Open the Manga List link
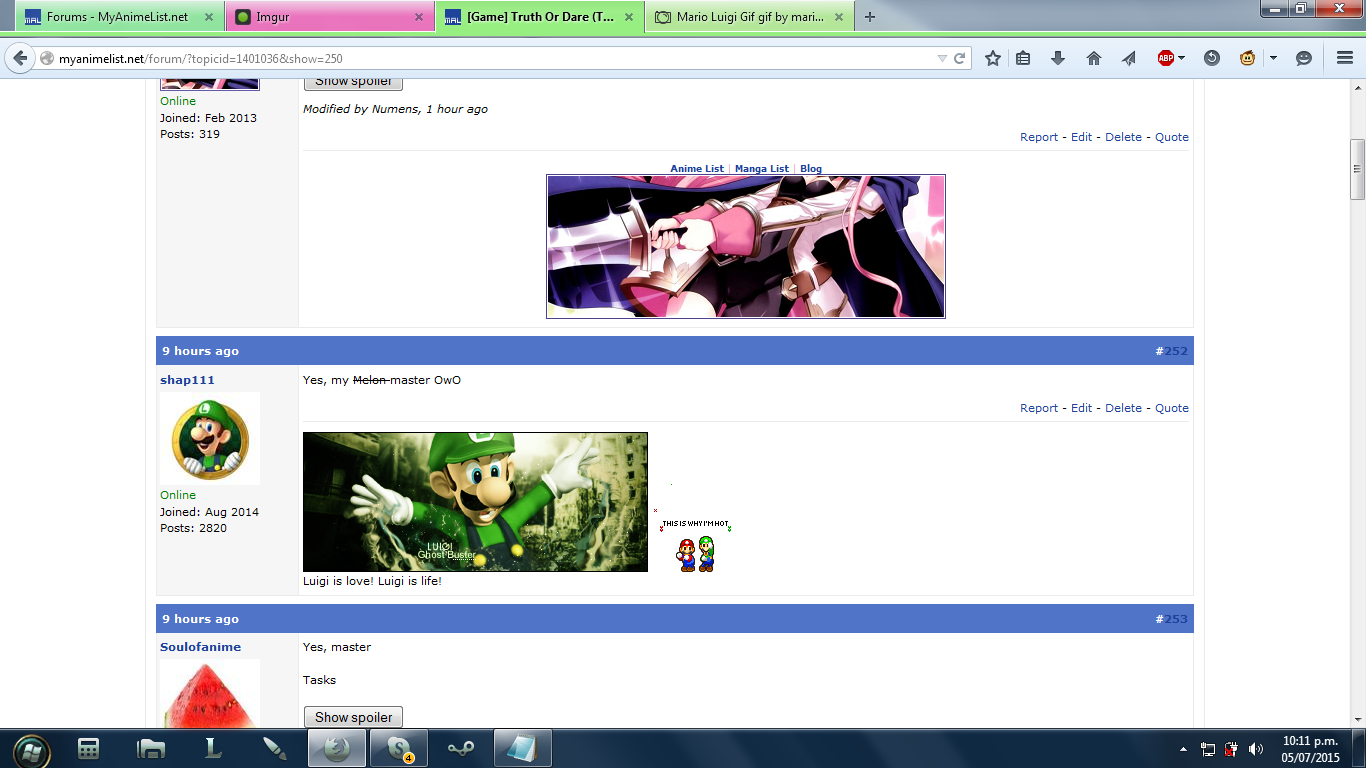The height and width of the screenshot is (768, 1366). (761, 169)
